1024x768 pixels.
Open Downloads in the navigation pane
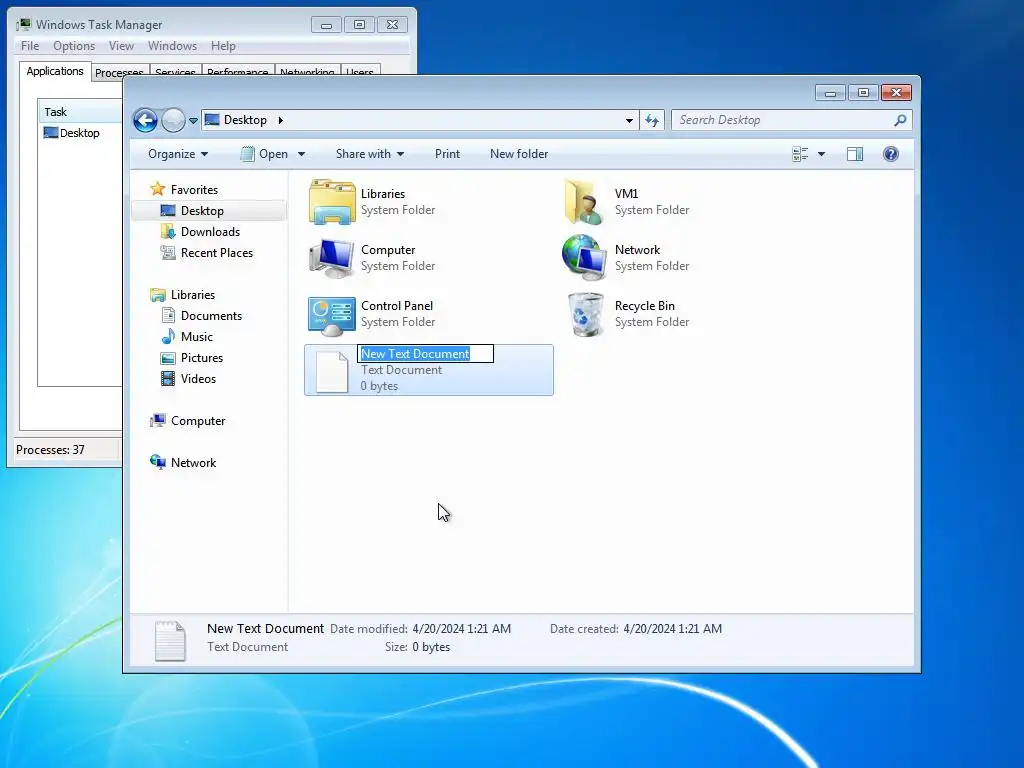210,232
